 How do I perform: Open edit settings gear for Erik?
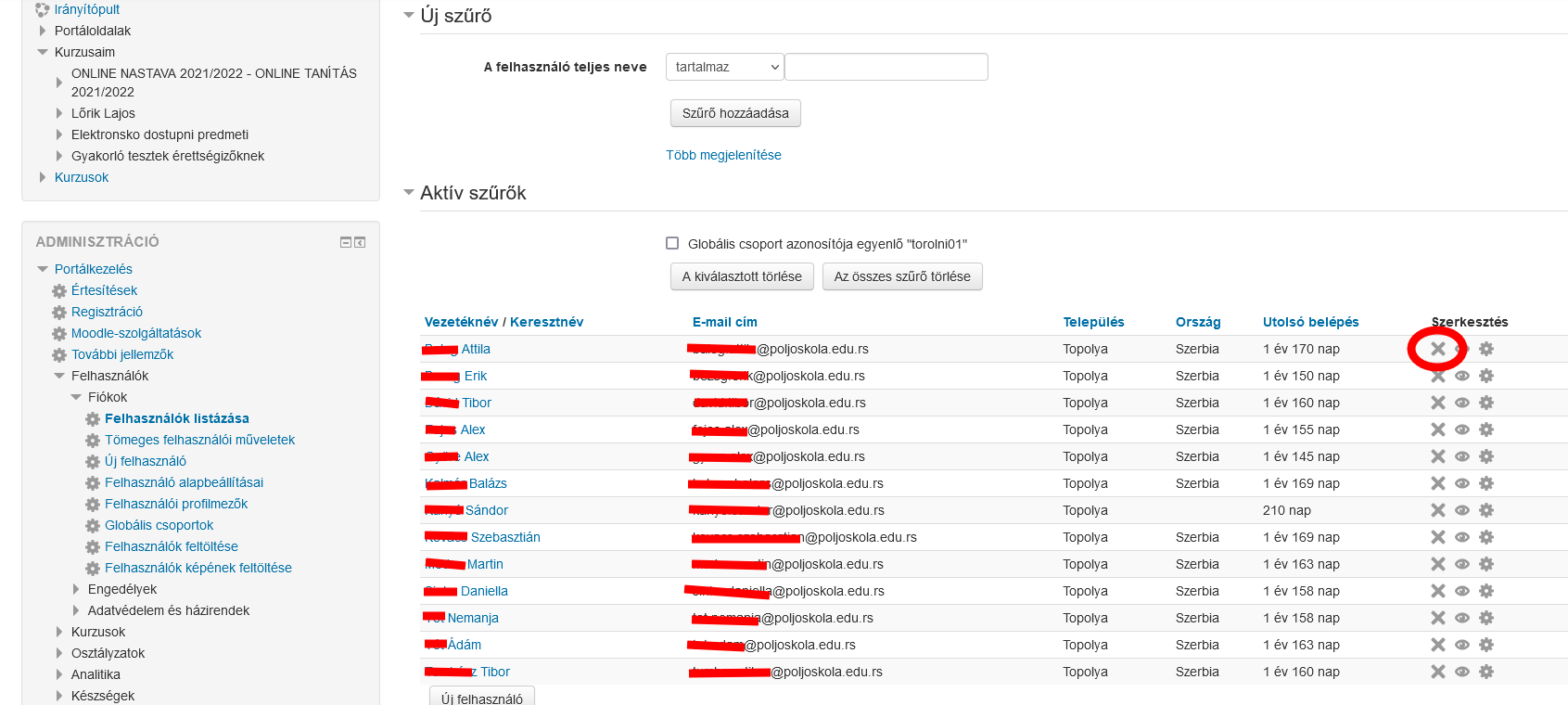point(1486,376)
